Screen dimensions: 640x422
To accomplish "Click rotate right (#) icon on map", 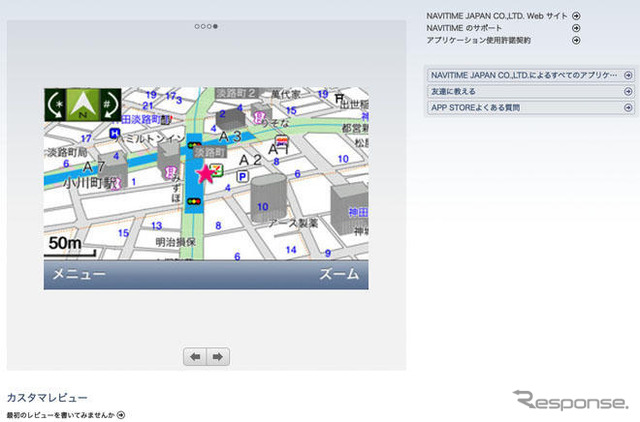I will [x=110, y=105].
